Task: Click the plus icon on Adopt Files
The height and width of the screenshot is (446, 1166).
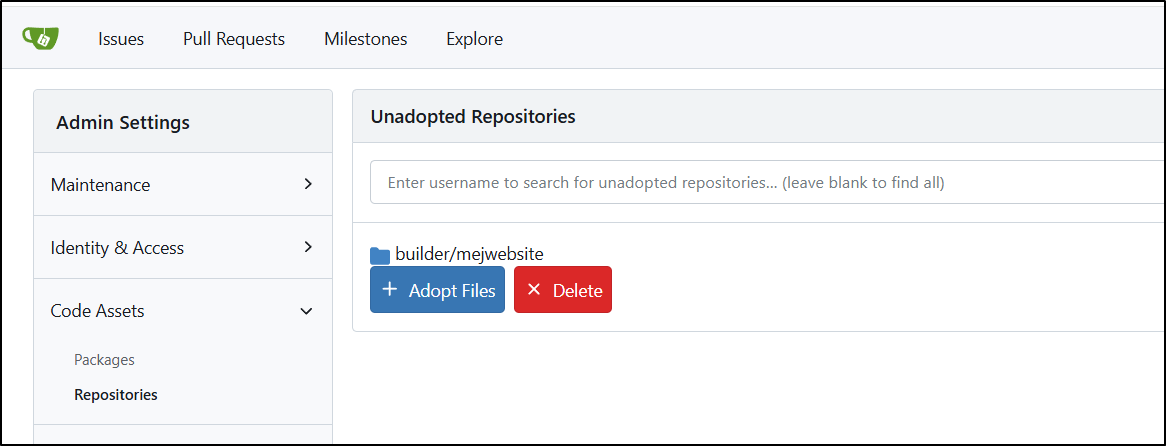Action: 389,289
